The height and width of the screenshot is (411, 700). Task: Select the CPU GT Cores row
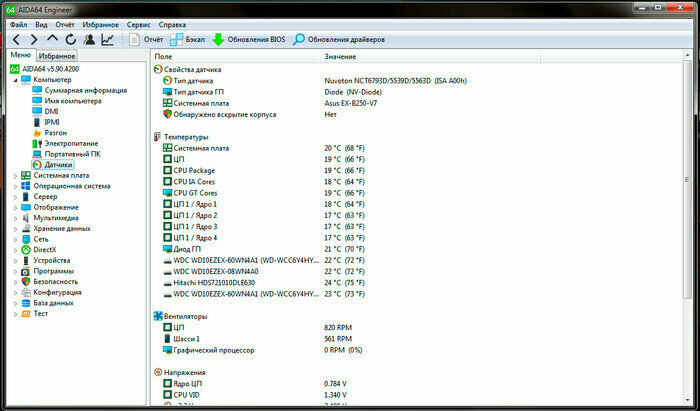(x=264, y=193)
